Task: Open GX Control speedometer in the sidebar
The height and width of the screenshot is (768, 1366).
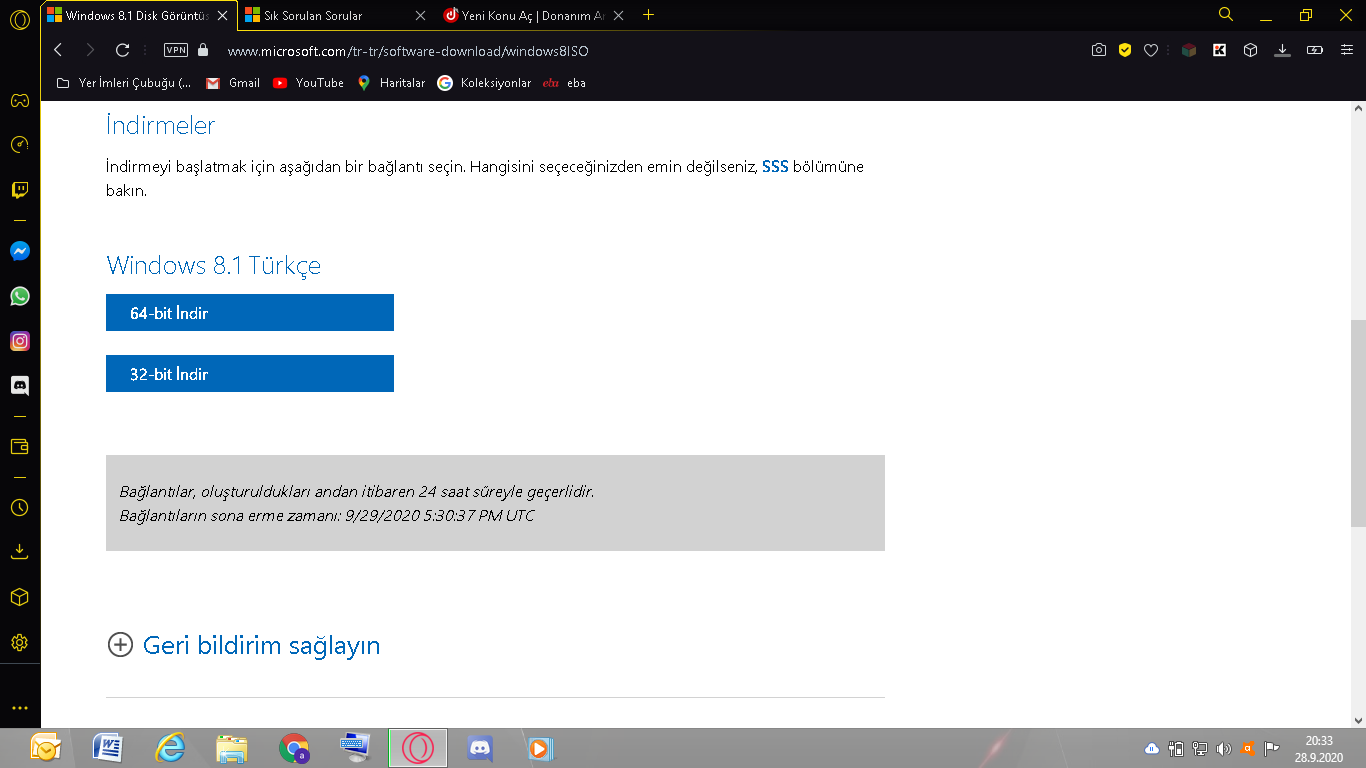Action: tap(20, 143)
